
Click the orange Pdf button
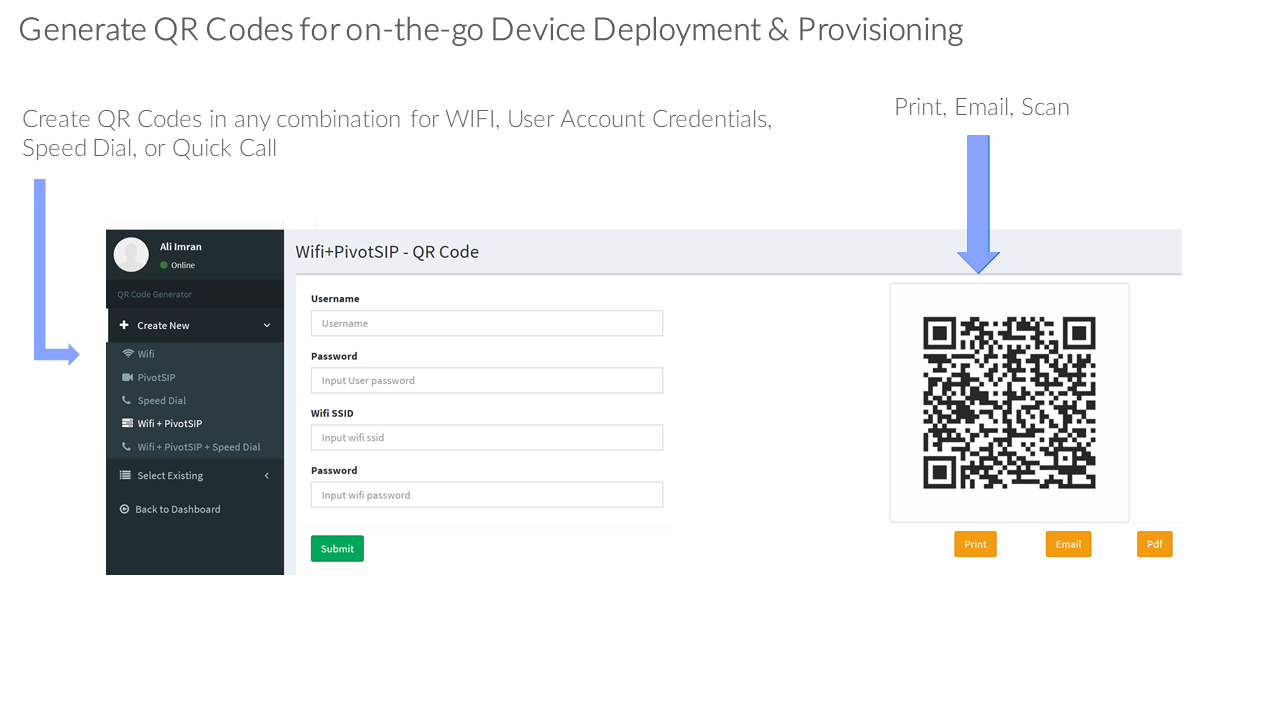pyautogui.click(x=1154, y=544)
